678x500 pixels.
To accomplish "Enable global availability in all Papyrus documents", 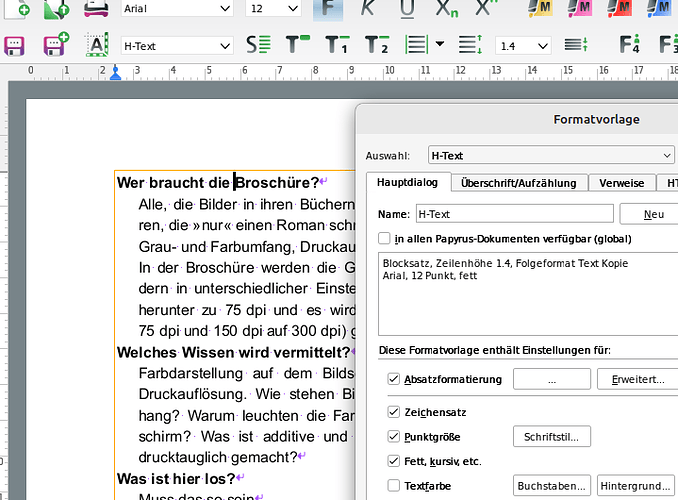I will coord(385,239).
